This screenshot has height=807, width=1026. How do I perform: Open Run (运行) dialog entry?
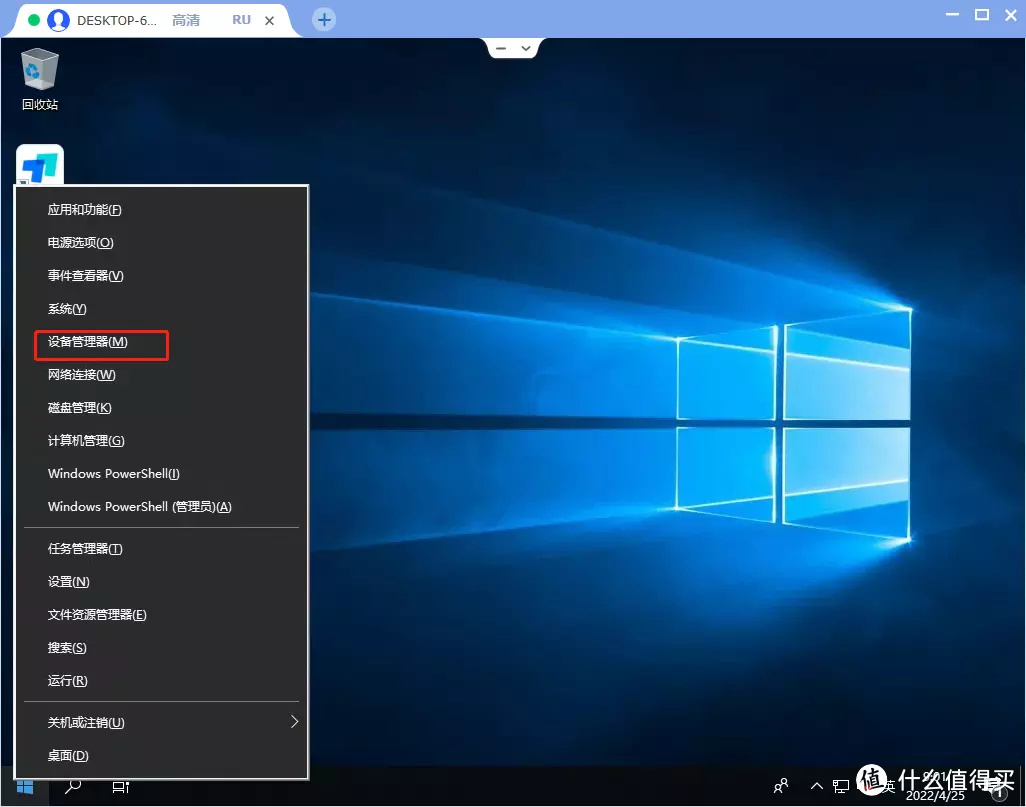(x=161, y=681)
